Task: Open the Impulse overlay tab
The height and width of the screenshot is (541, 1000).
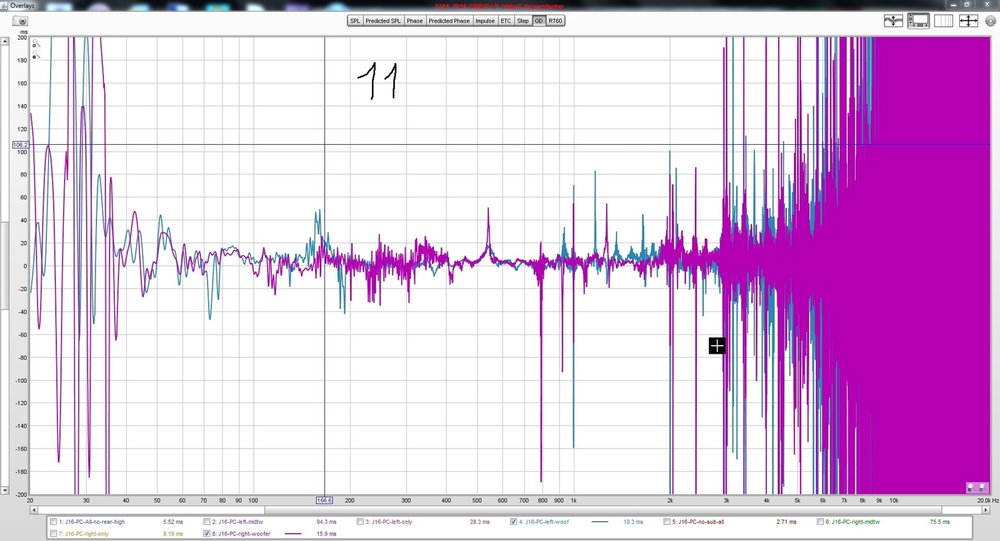Action: pyautogui.click(x=485, y=21)
